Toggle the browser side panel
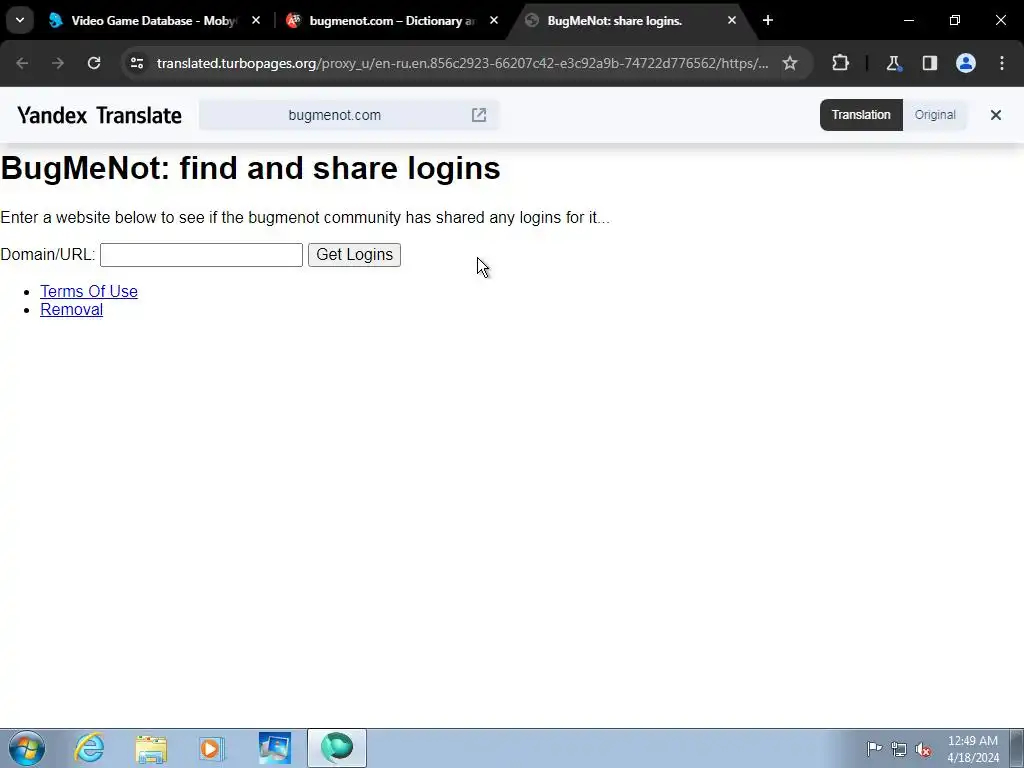Screen dimensions: 1024x768 point(930,63)
